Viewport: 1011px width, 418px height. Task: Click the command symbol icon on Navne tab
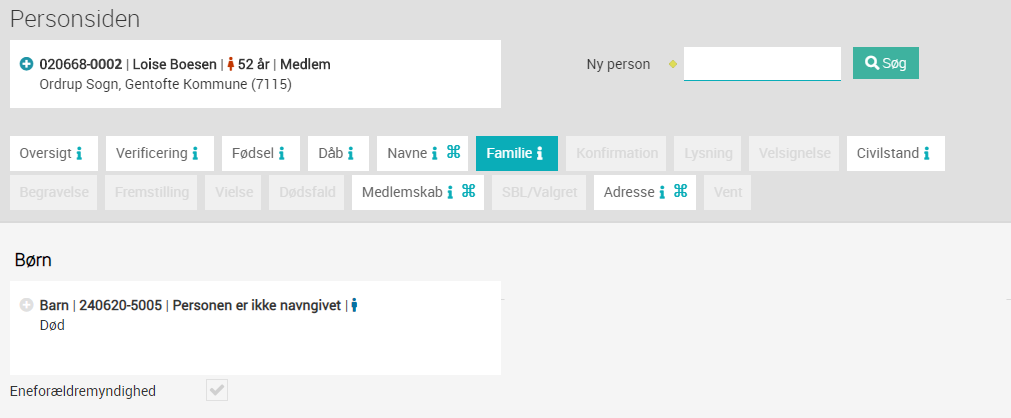[x=454, y=152]
